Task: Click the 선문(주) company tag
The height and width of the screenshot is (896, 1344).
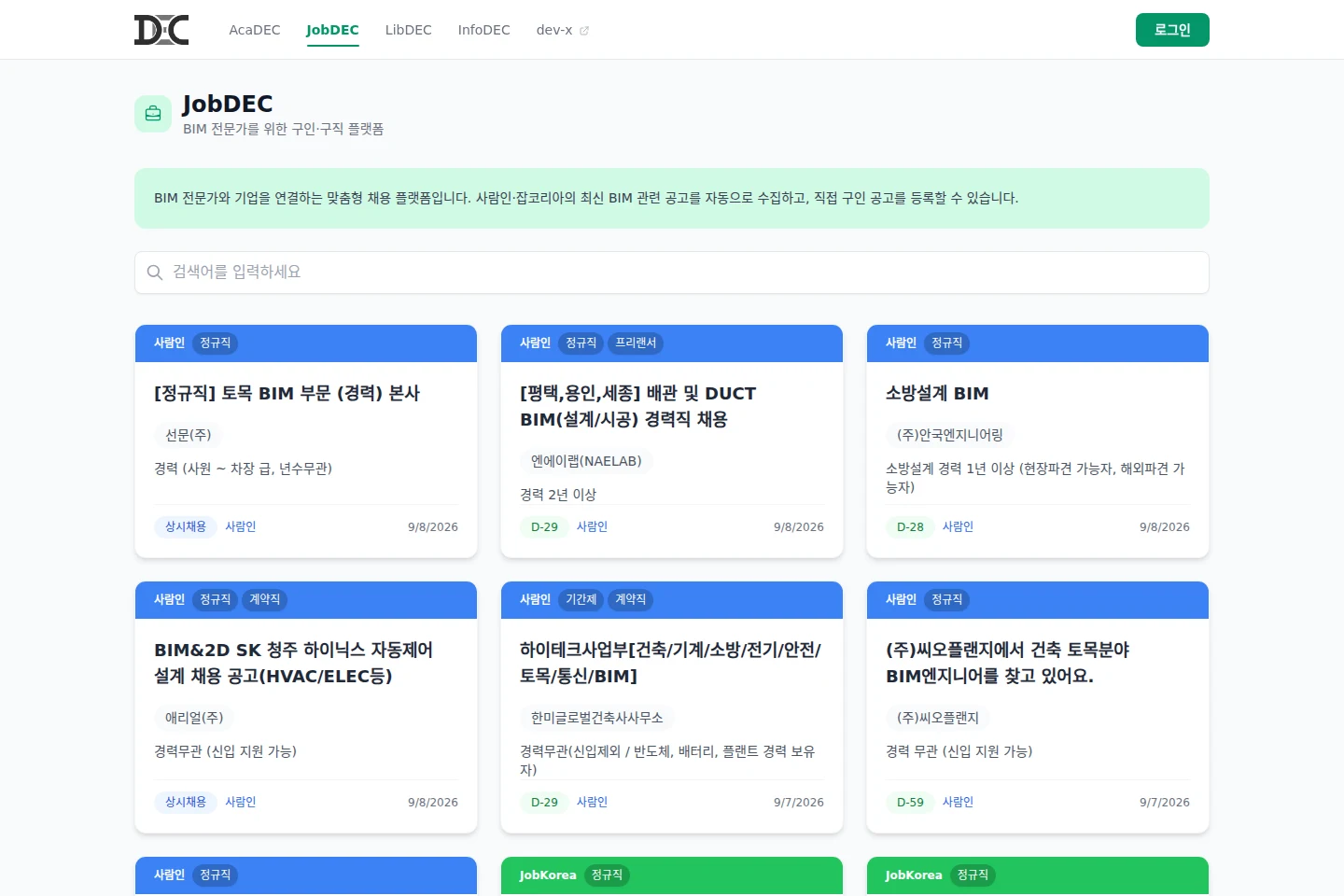Action: 189,435
